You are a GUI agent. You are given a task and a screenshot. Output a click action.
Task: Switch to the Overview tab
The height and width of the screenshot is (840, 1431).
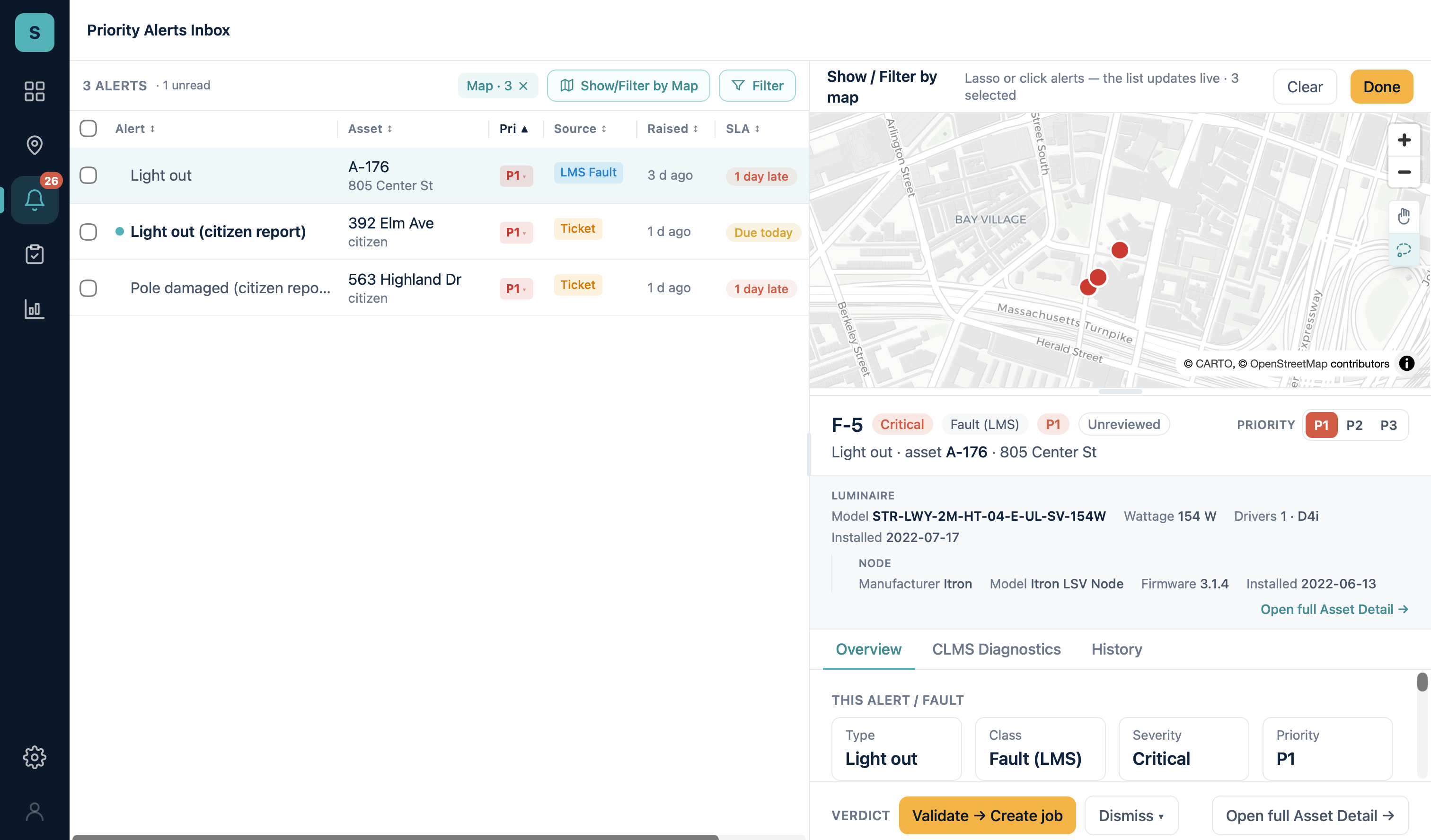pyautogui.click(x=868, y=649)
